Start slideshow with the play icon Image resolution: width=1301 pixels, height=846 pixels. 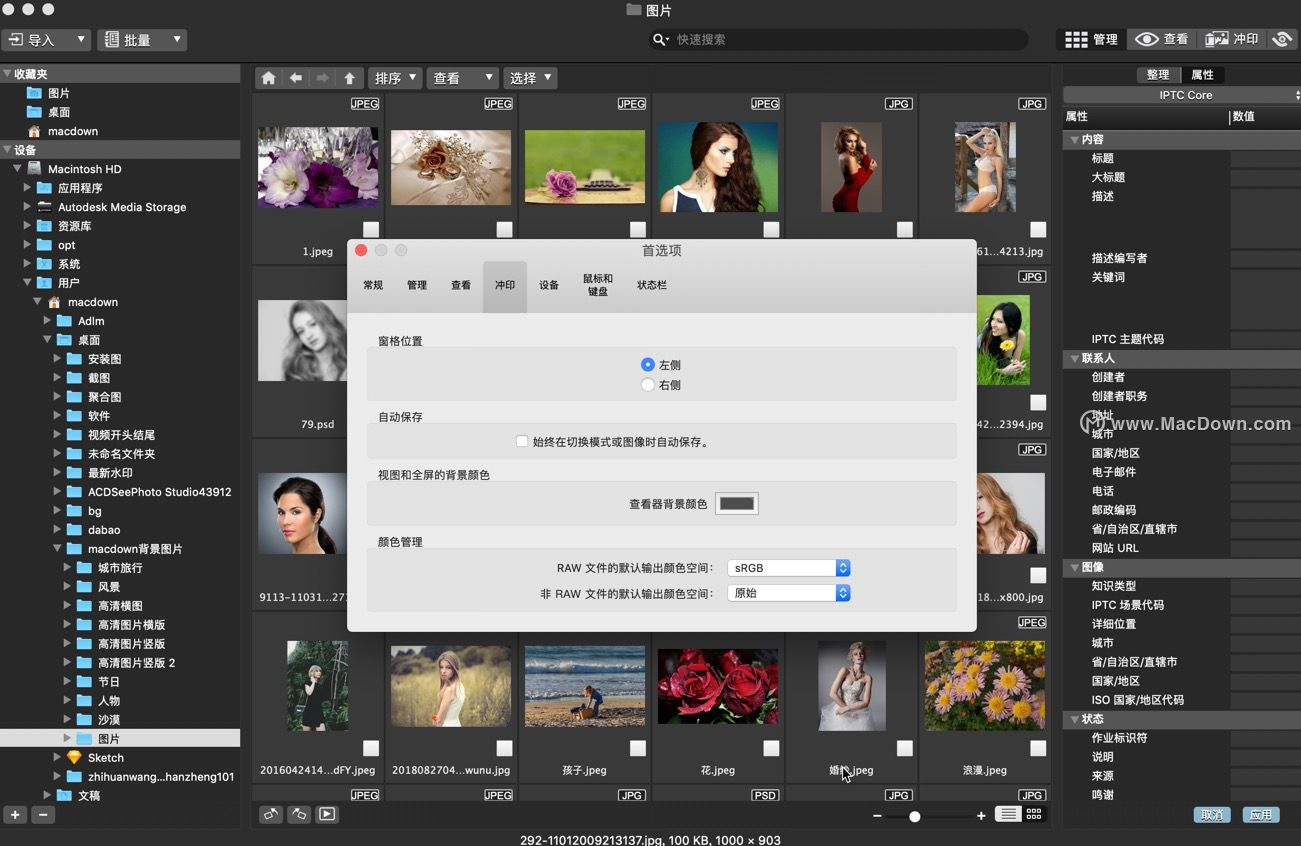tap(324, 815)
